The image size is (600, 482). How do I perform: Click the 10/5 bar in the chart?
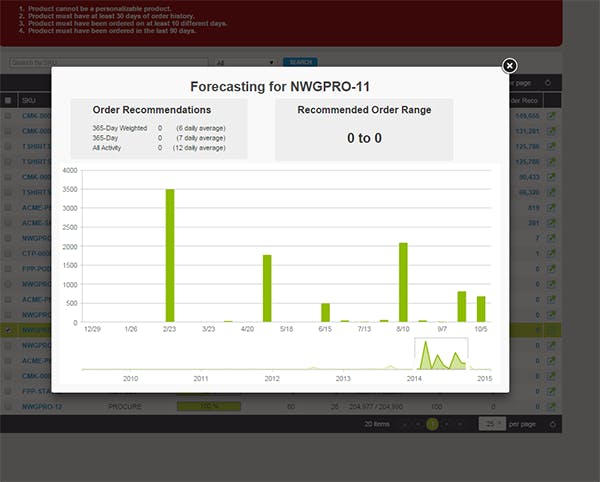[481, 309]
